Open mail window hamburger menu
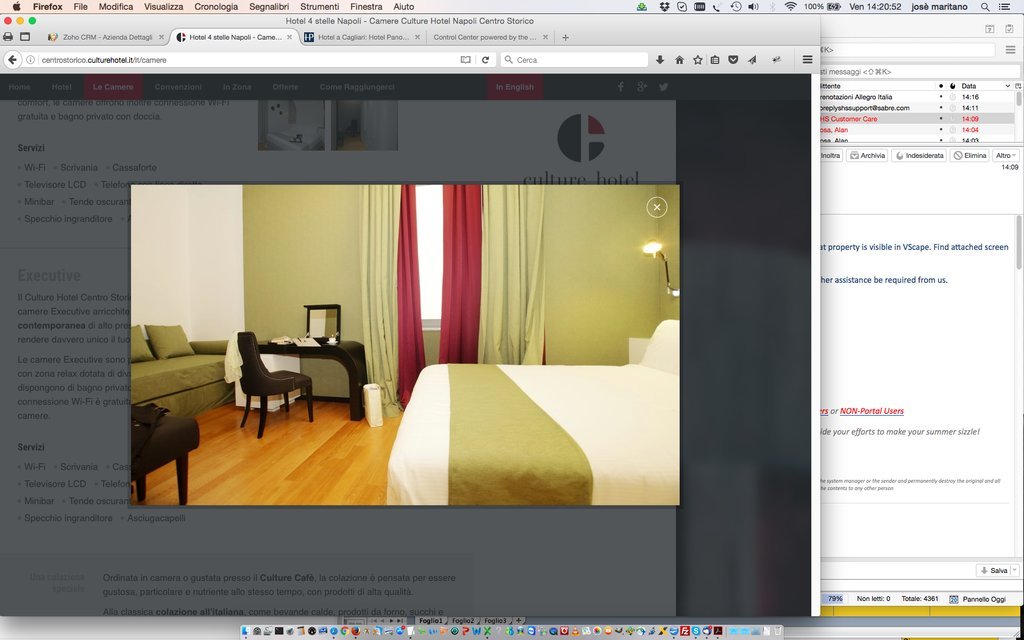Viewport: 1024px width, 640px height. tap(1010, 50)
